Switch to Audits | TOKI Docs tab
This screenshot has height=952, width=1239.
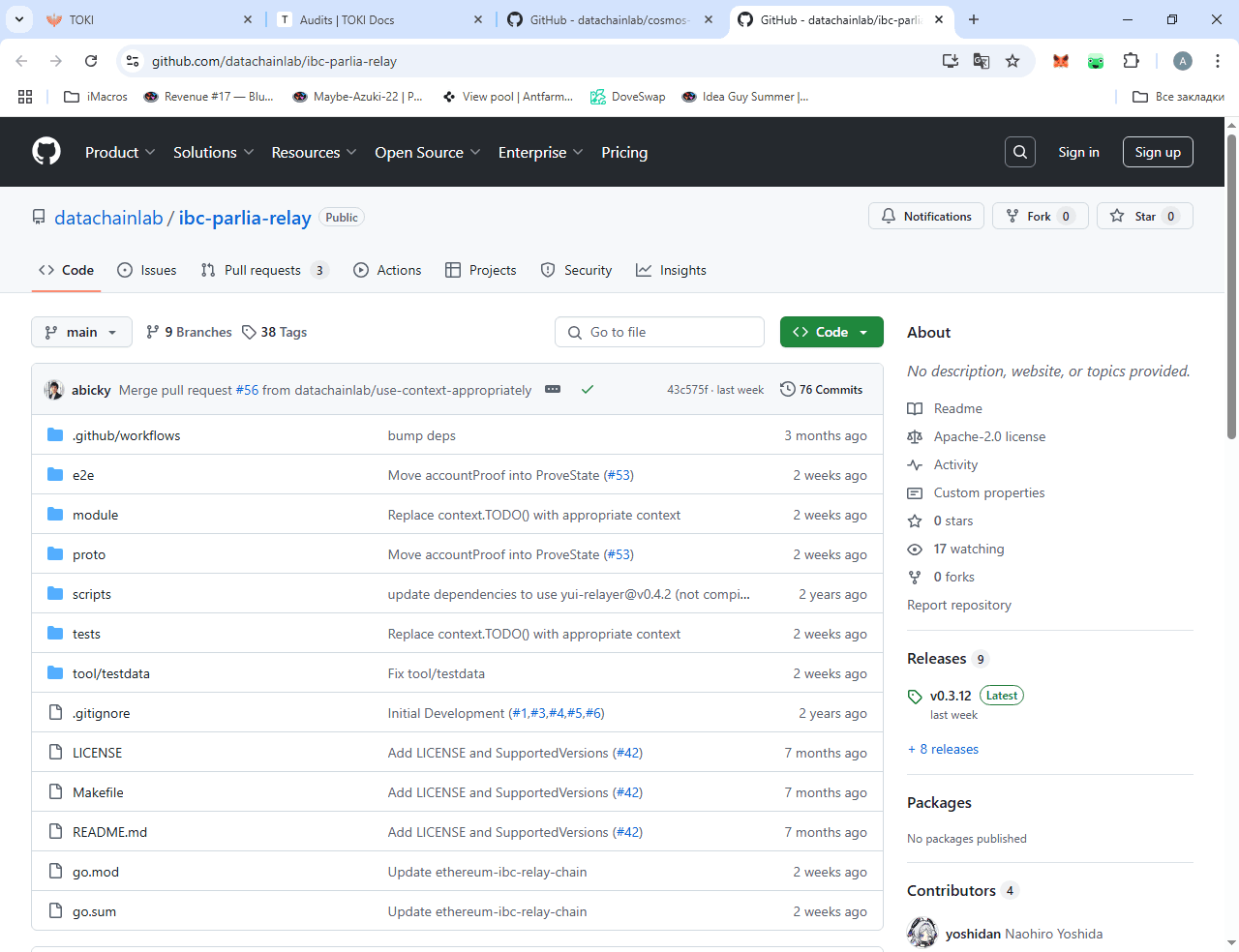click(x=380, y=19)
